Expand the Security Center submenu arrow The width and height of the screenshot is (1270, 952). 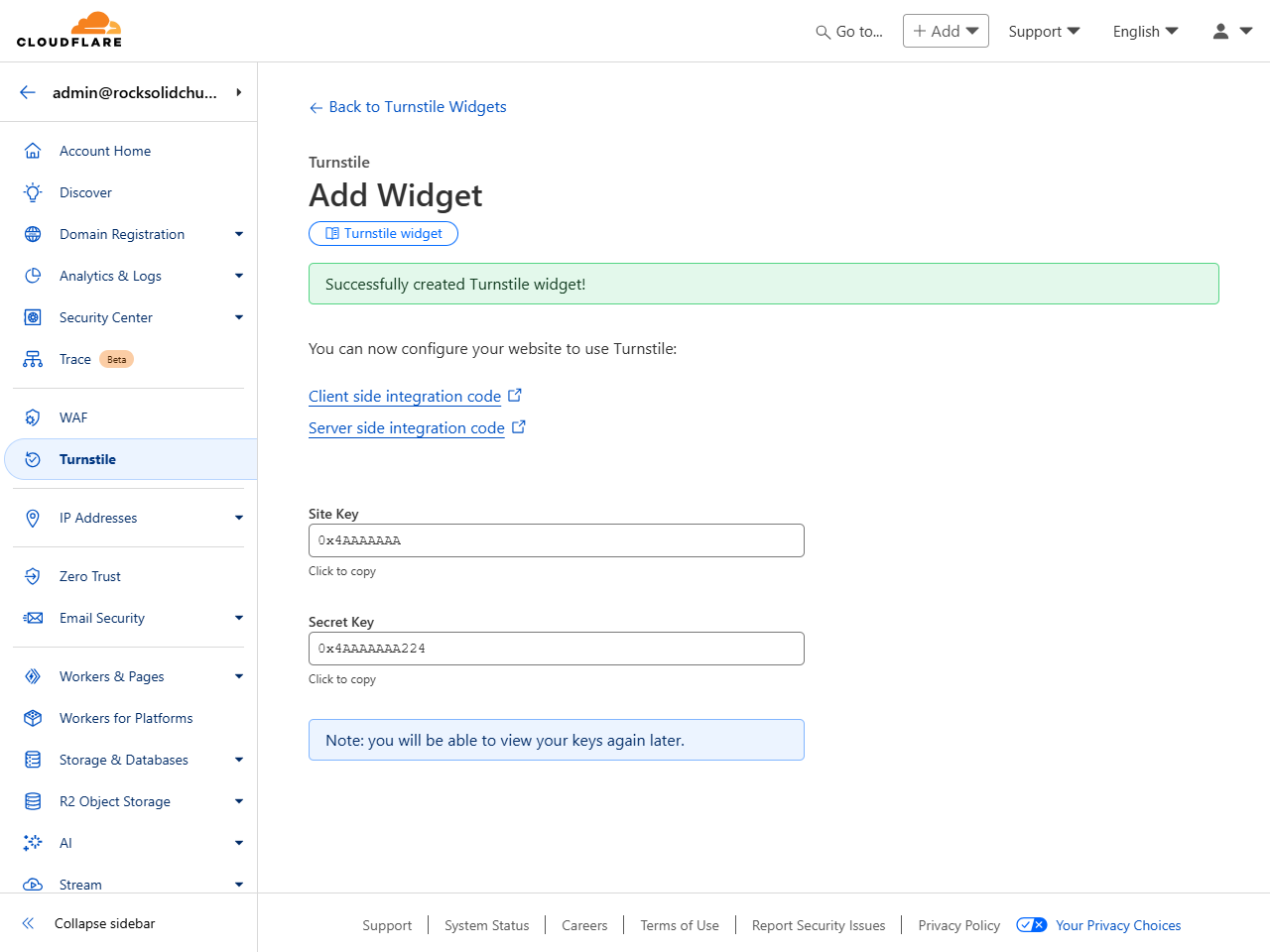pos(239,317)
